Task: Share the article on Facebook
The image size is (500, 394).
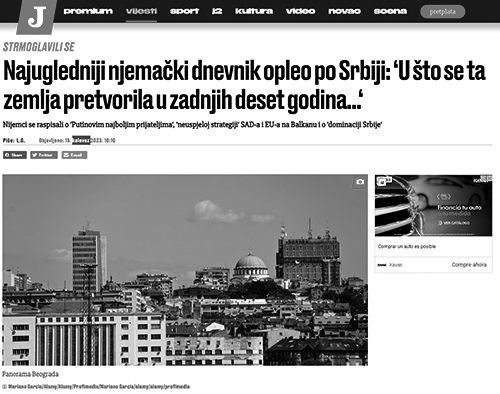Action: click(15, 155)
